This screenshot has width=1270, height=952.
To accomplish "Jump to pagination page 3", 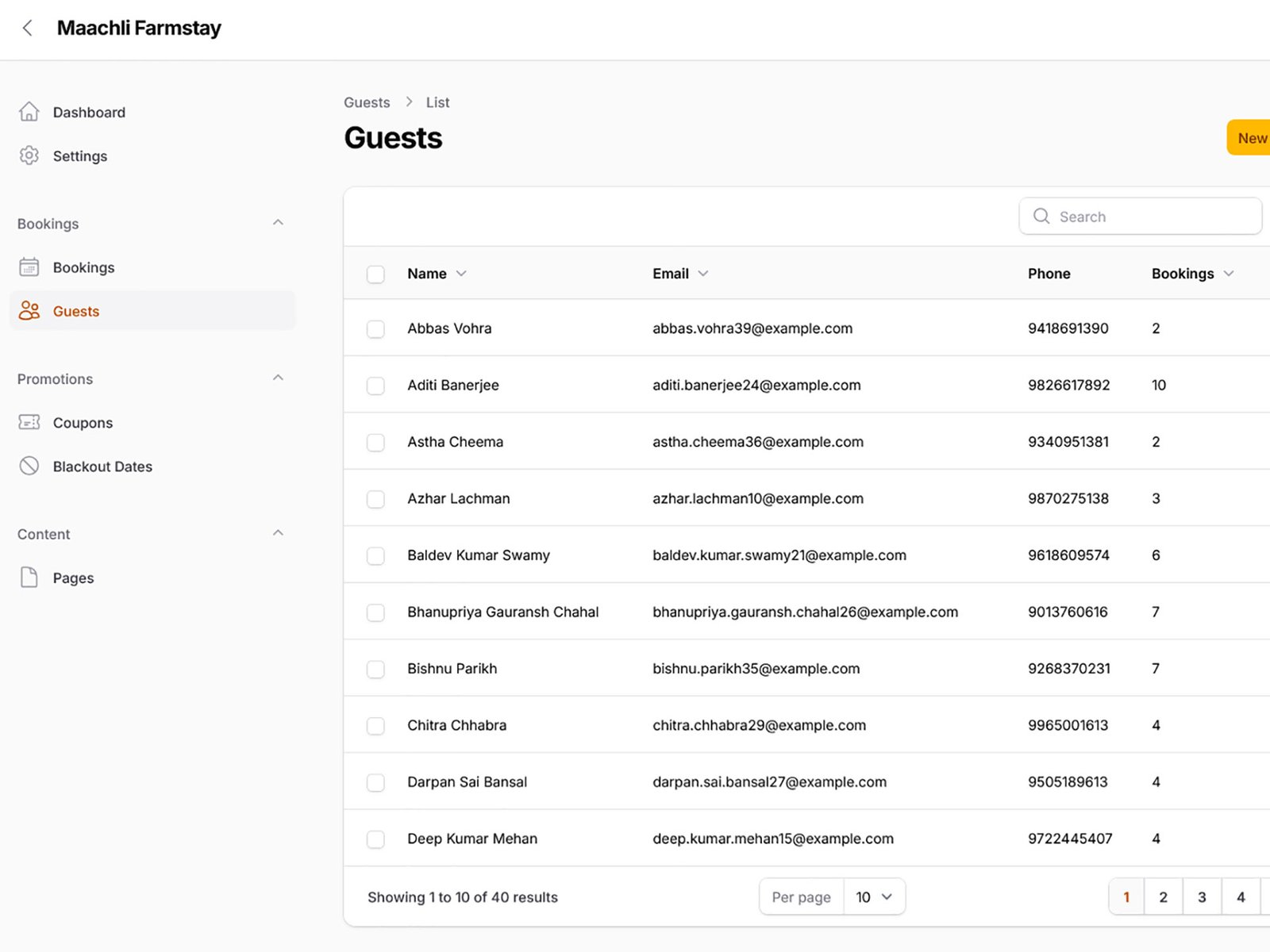I will pos(1202,897).
